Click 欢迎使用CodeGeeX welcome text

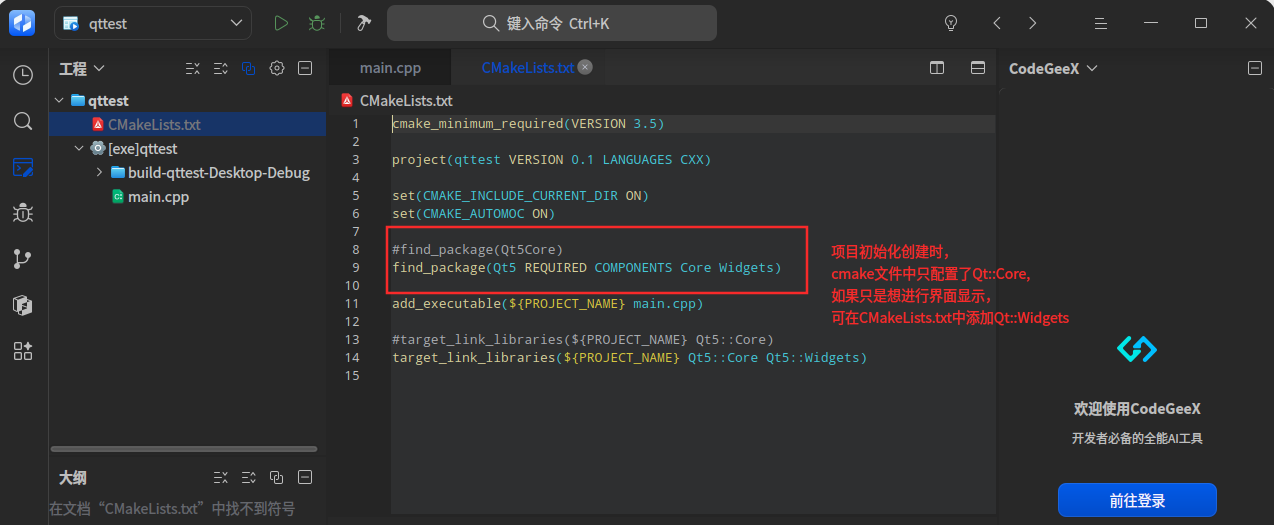tap(1137, 409)
